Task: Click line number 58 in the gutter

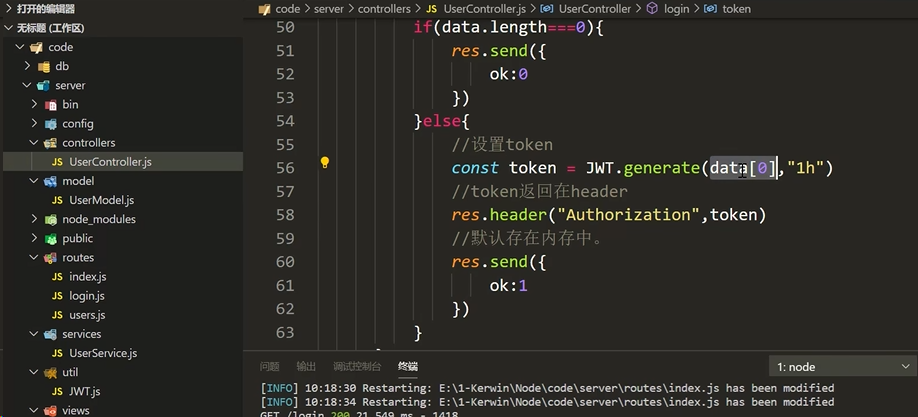Action: coord(285,215)
